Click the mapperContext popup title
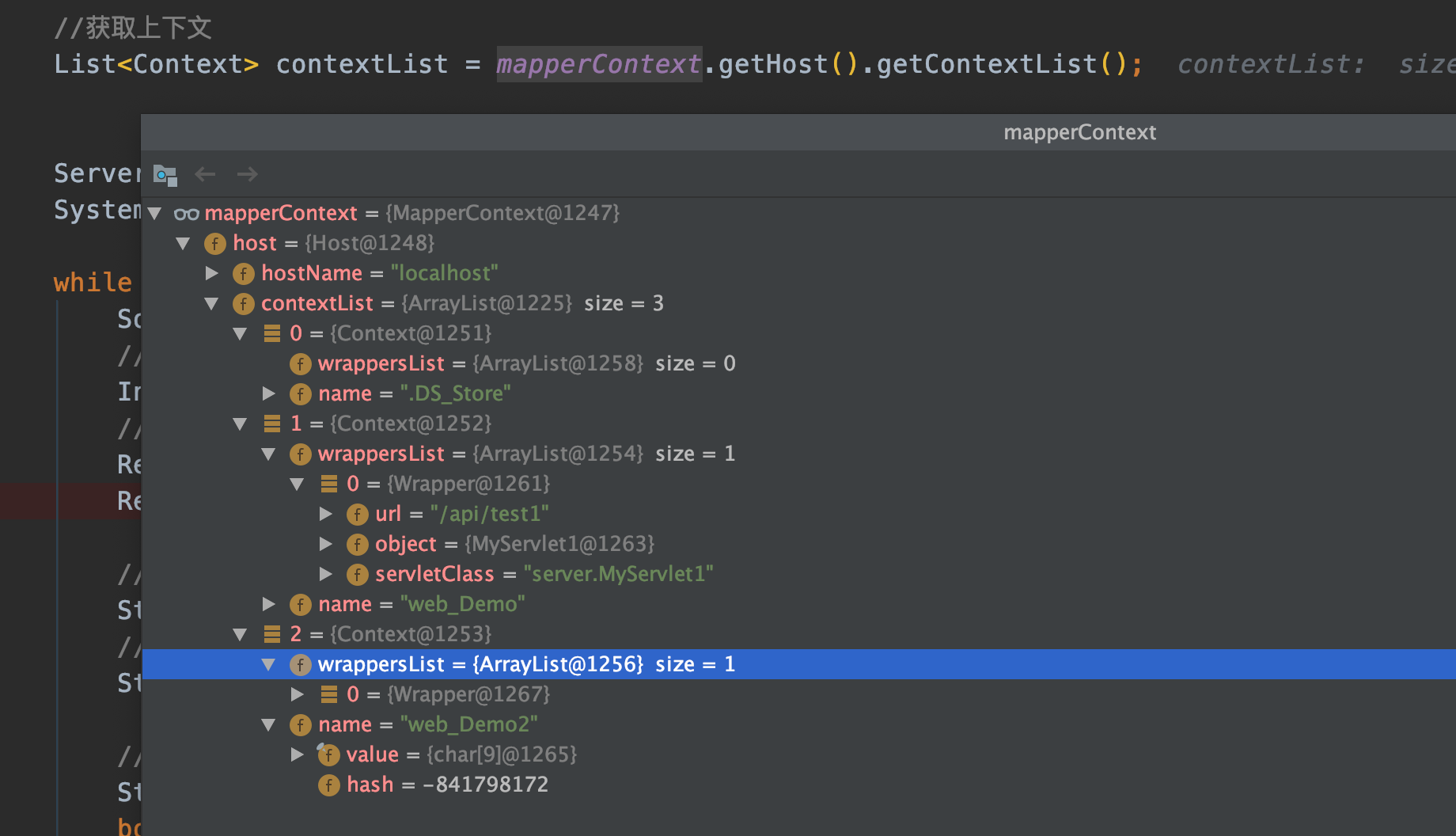Viewport: 1456px width, 836px height. [x=1079, y=132]
